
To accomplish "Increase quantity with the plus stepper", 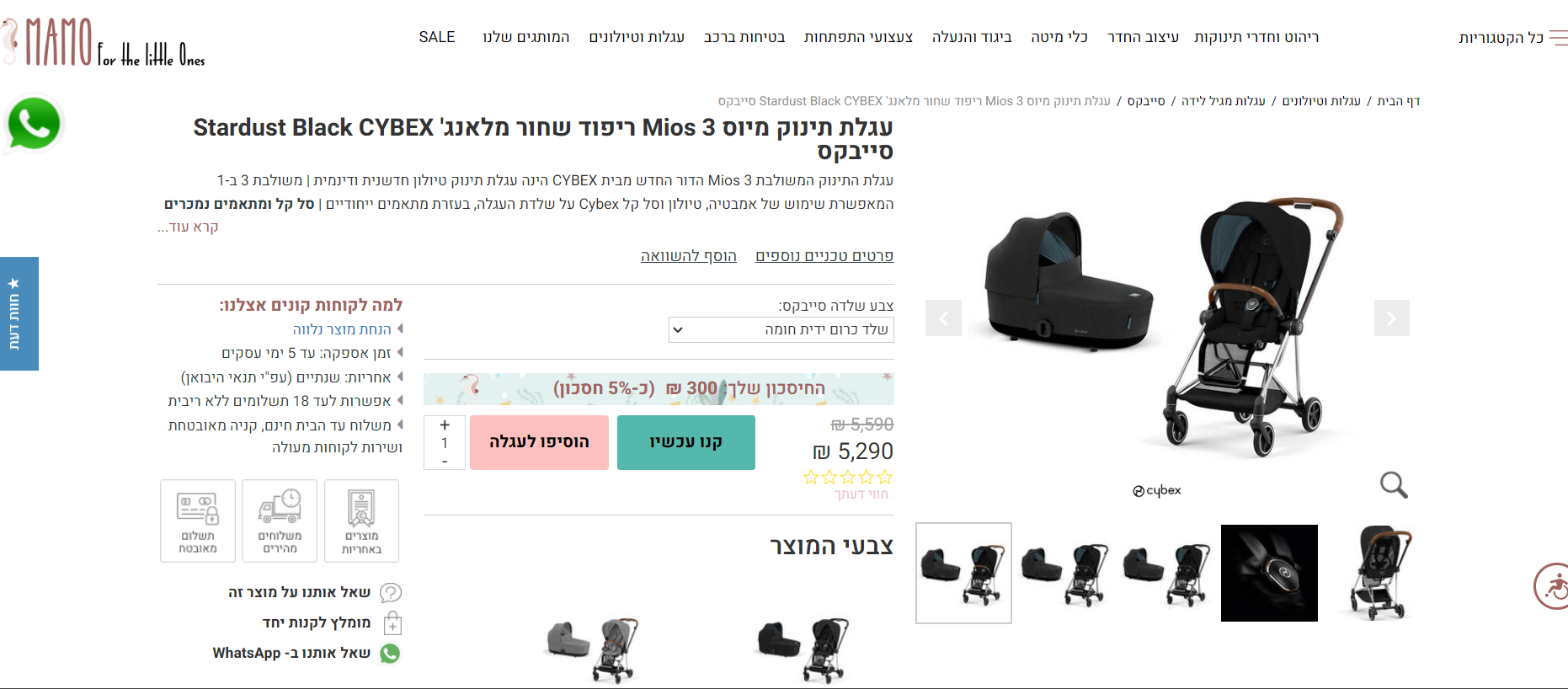I will (445, 425).
